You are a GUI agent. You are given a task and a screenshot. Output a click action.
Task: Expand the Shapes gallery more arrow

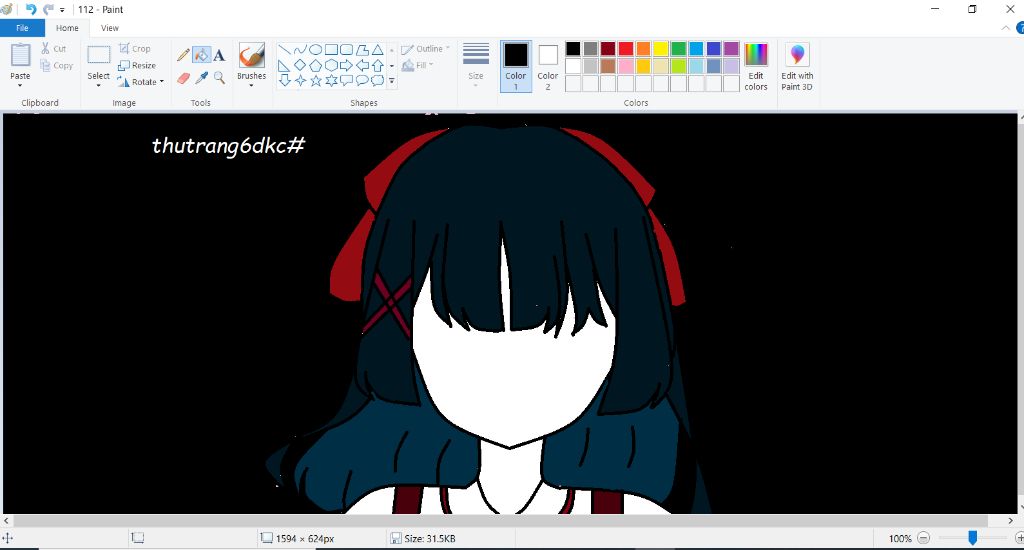pos(392,81)
